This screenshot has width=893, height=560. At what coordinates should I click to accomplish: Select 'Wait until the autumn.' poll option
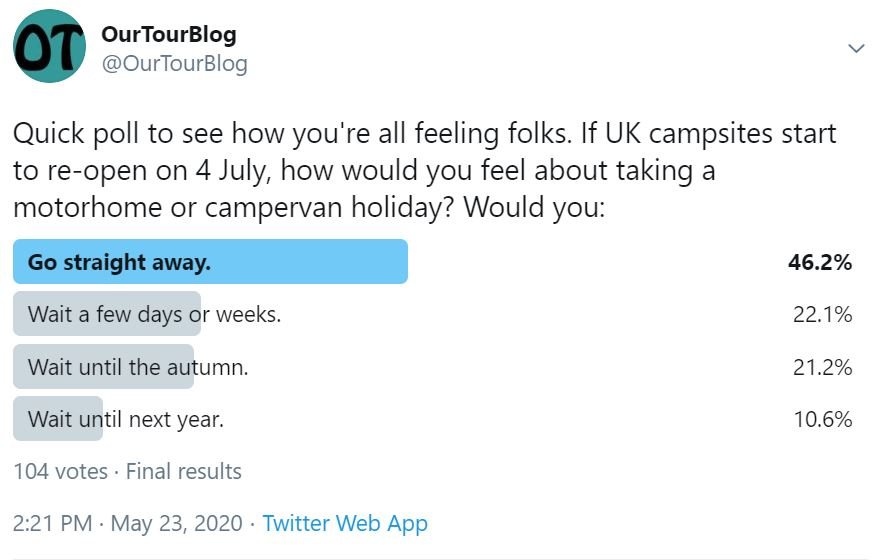pyautogui.click(x=138, y=366)
